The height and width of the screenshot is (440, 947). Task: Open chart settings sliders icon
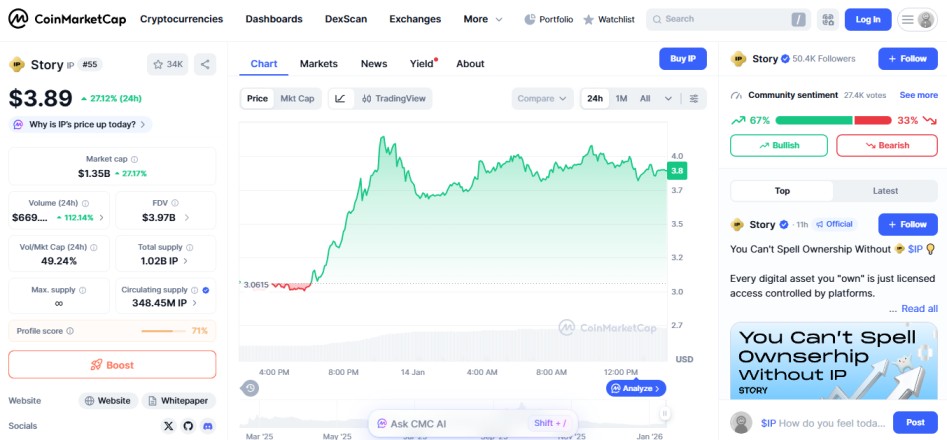coord(694,98)
